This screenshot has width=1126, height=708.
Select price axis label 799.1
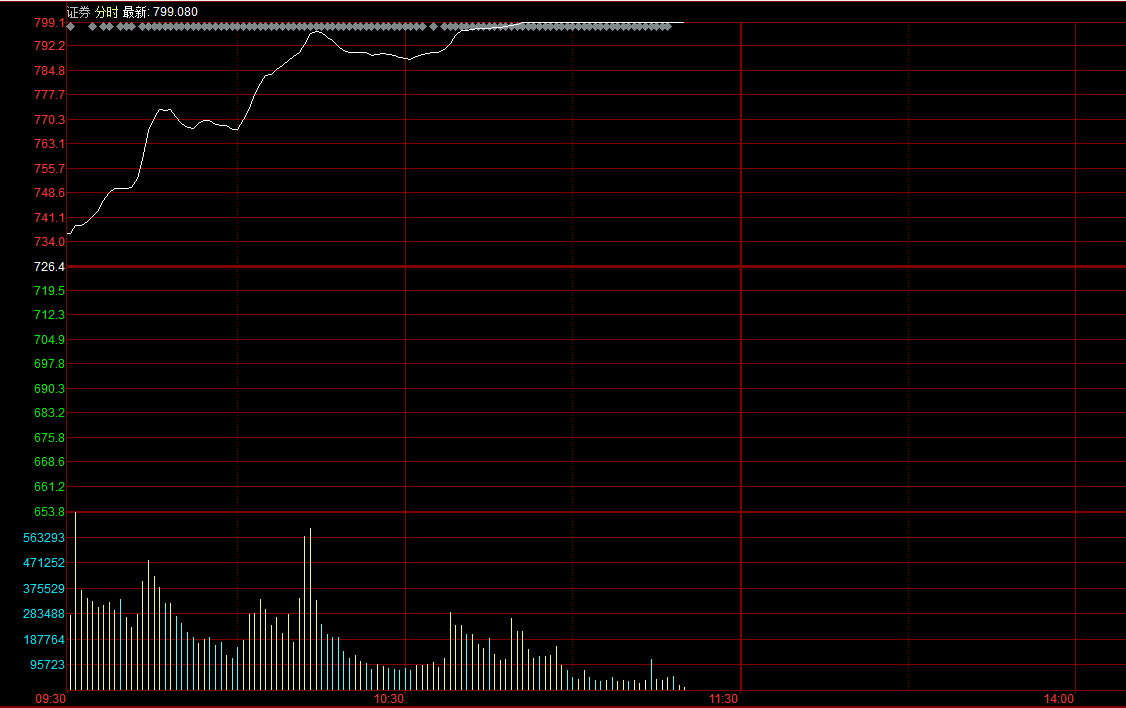coord(50,23)
